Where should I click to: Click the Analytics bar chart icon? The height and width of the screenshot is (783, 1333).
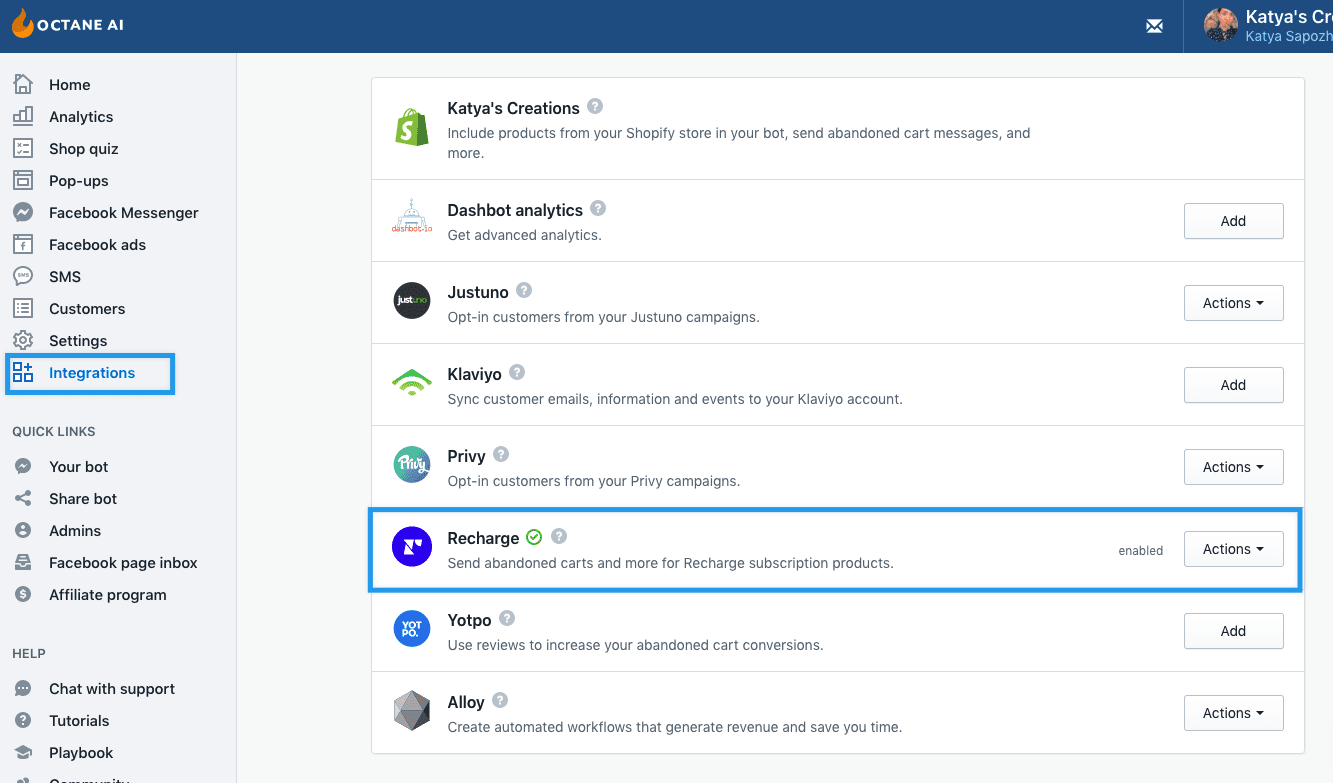tap(23, 116)
